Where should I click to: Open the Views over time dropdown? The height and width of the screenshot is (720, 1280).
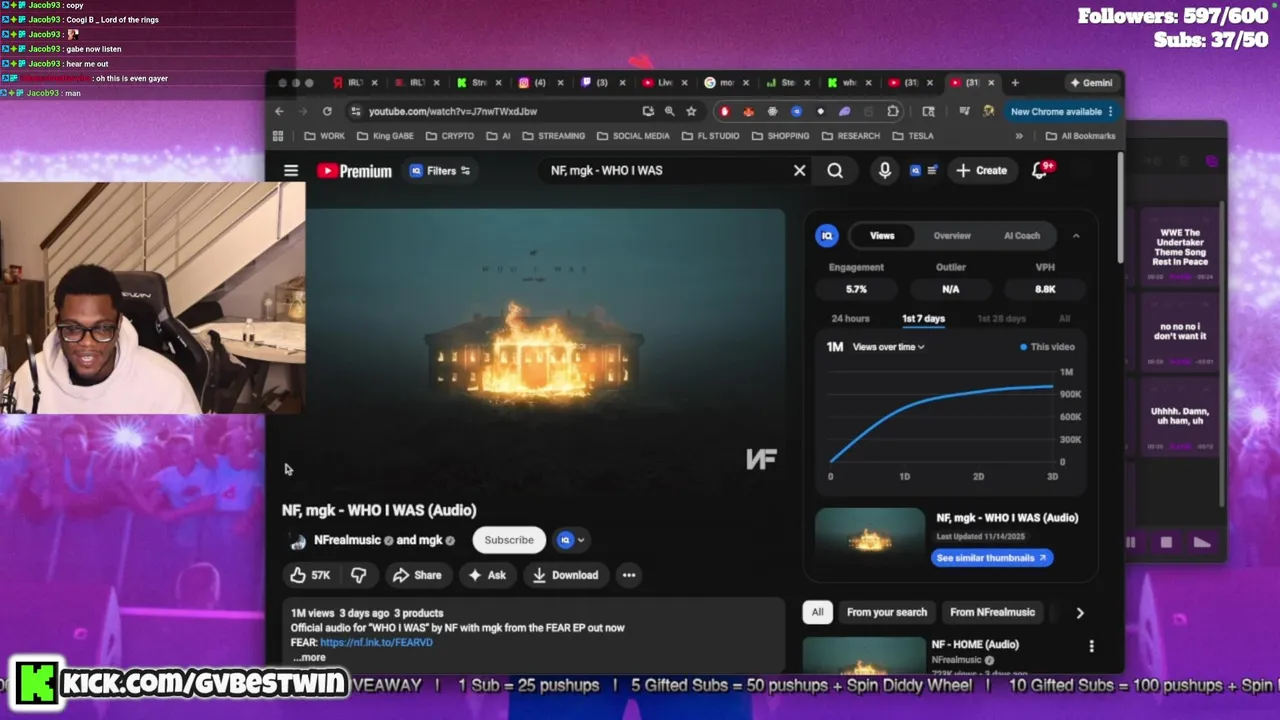click(888, 347)
